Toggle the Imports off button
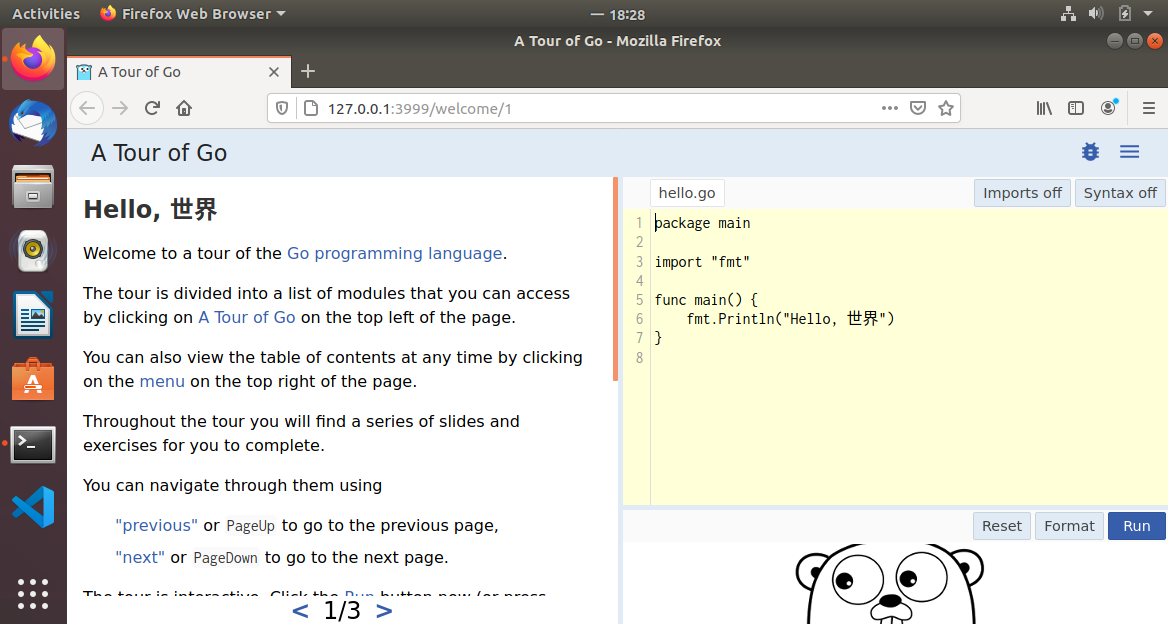The height and width of the screenshot is (624, 1168). coord(1022,193)
